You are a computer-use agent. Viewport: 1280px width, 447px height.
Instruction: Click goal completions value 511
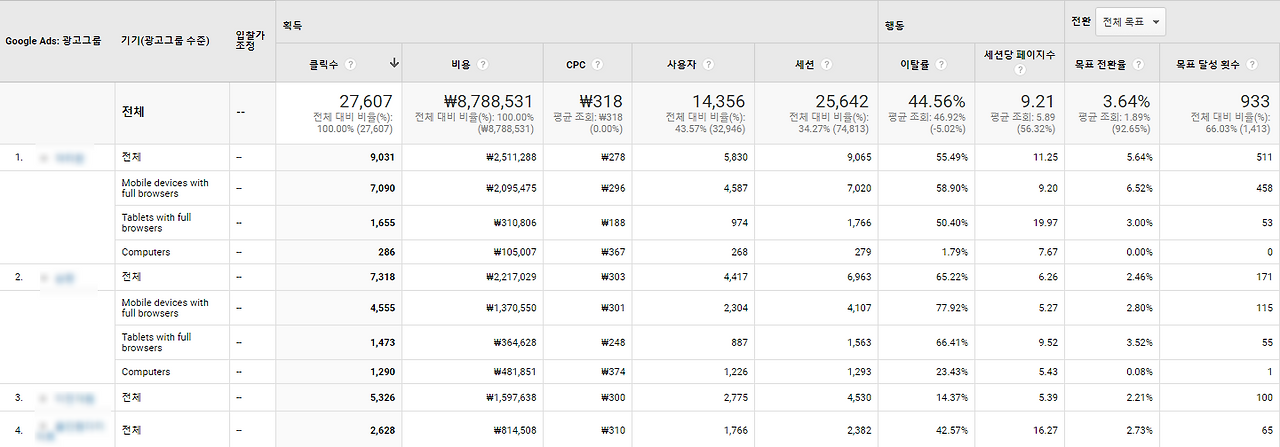click(1264, 157)
